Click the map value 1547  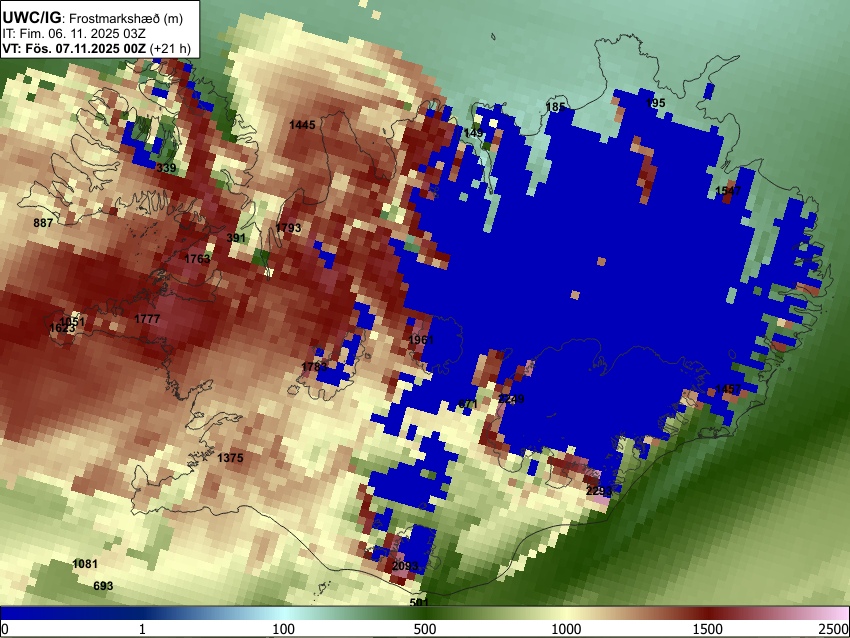[728, 190]
